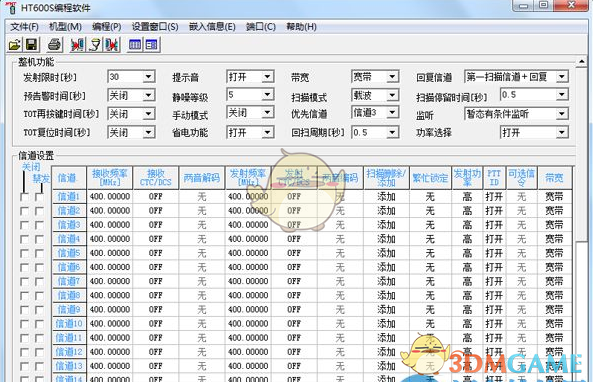Screen dimensions: 593x382
Task: Tick the 禁发 checkbox for 信道10
Action: coord(39,324)
